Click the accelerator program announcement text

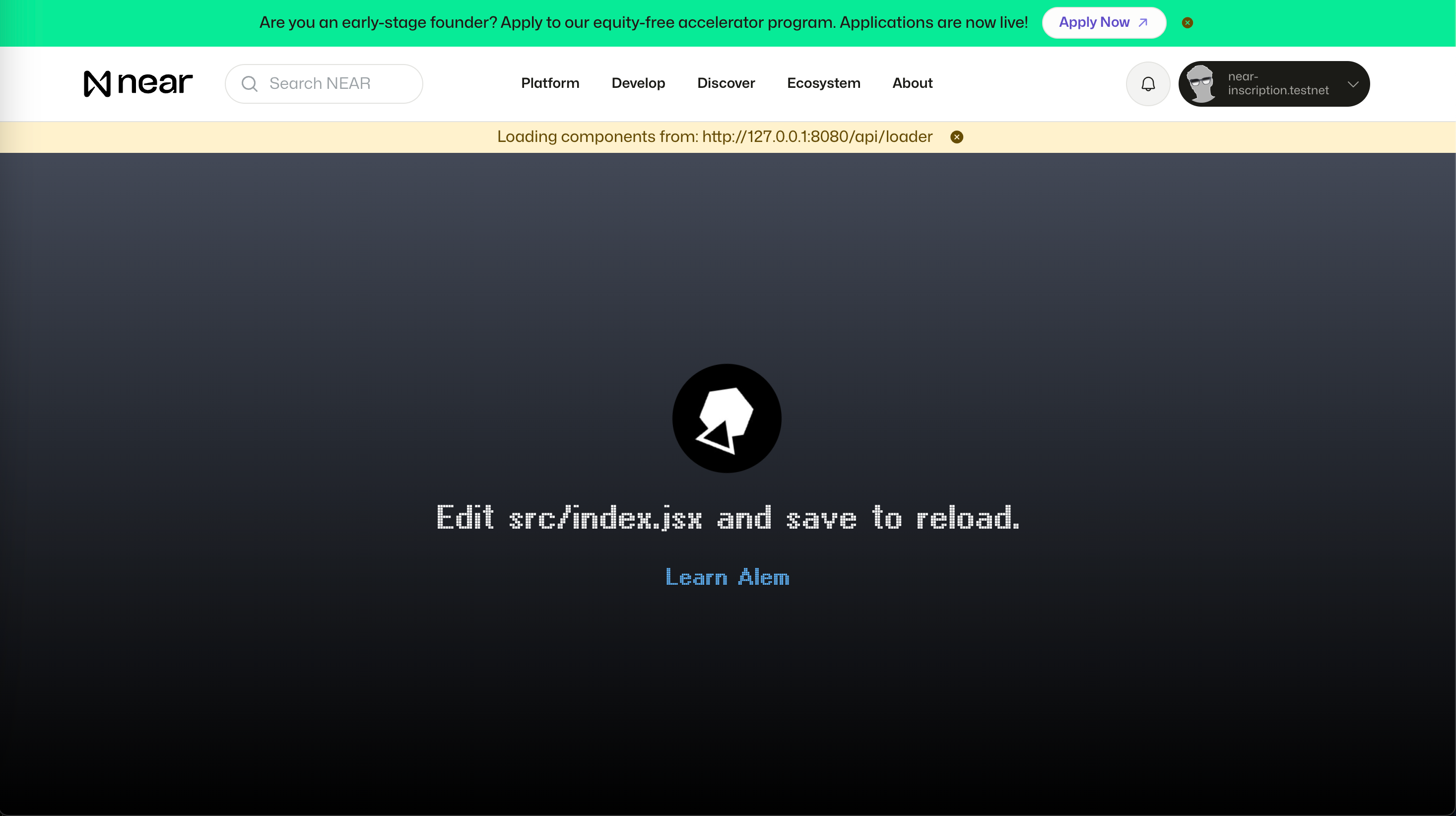[x=643, y=23]
